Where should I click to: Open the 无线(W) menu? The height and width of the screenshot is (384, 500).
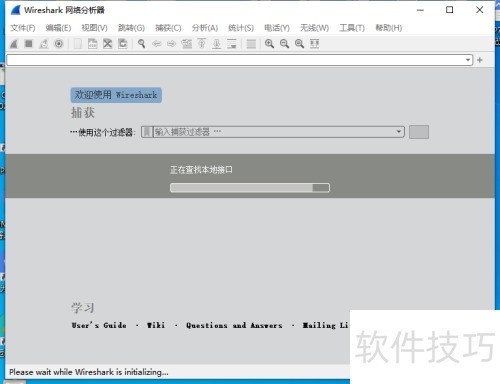[314, 28]
